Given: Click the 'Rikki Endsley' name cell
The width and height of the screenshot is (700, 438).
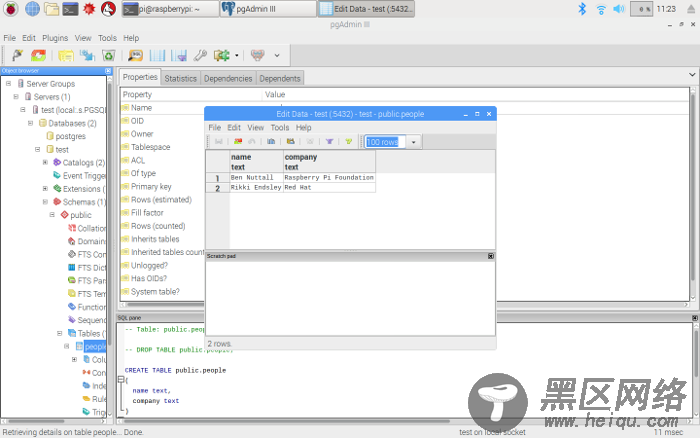Looking at the screenshot, I should pyautogui.click(x=256, y=188).
